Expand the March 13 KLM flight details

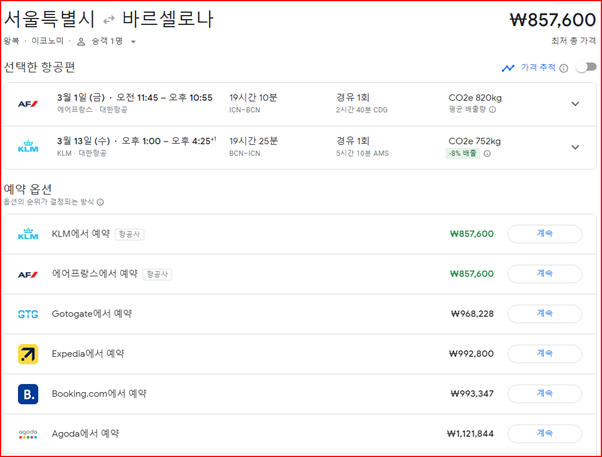point(575,147)
